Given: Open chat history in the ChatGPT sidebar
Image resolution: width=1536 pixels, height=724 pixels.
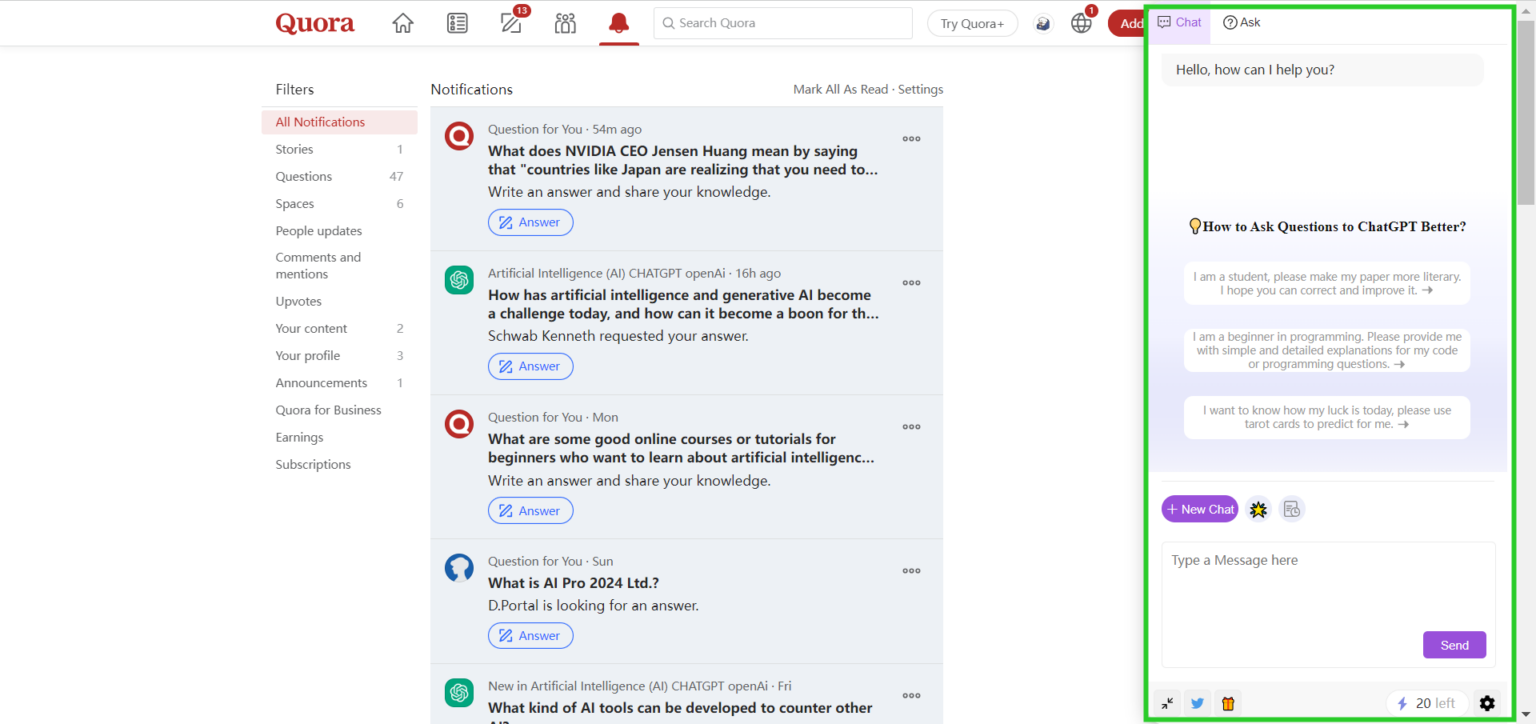Looking at the screenshot, I should pyautogui.click(x=1291, y=509).
